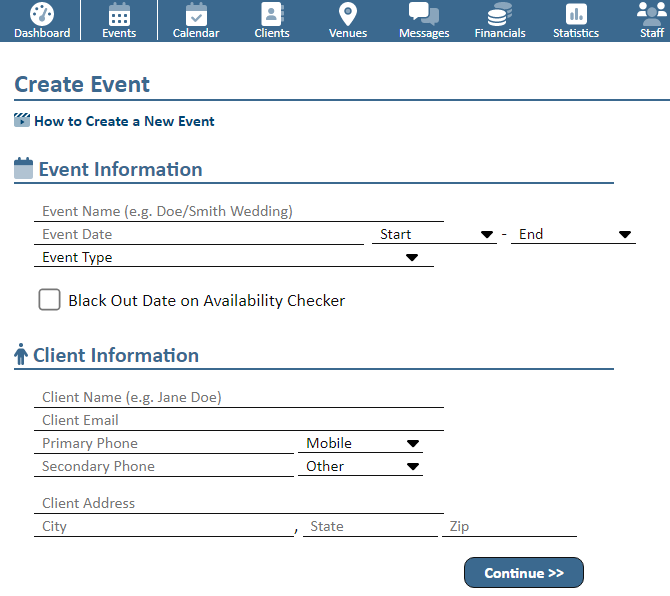Focus the Event Name input field
This screenshot has width=670, height=596.
pos(238,212)
